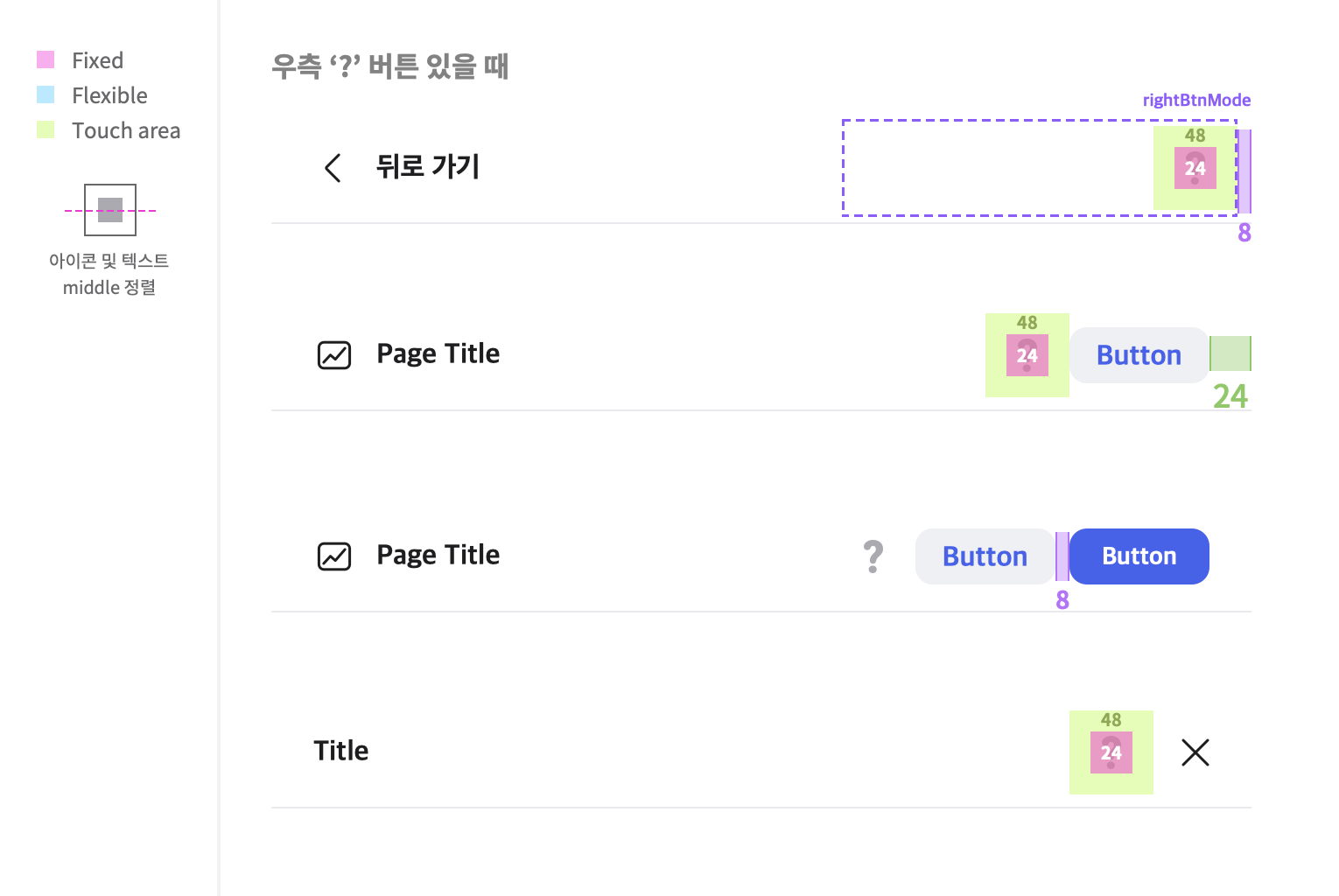1339x896 pixels.
Task: Click the gray Button next to the green 24 spacer
Action: [x=1139, y=355]
